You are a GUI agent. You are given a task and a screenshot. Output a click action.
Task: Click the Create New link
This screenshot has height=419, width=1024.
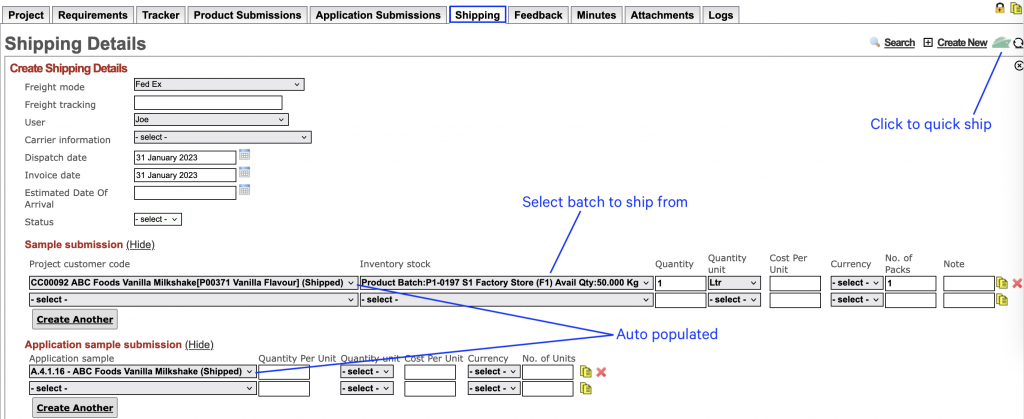962,43
